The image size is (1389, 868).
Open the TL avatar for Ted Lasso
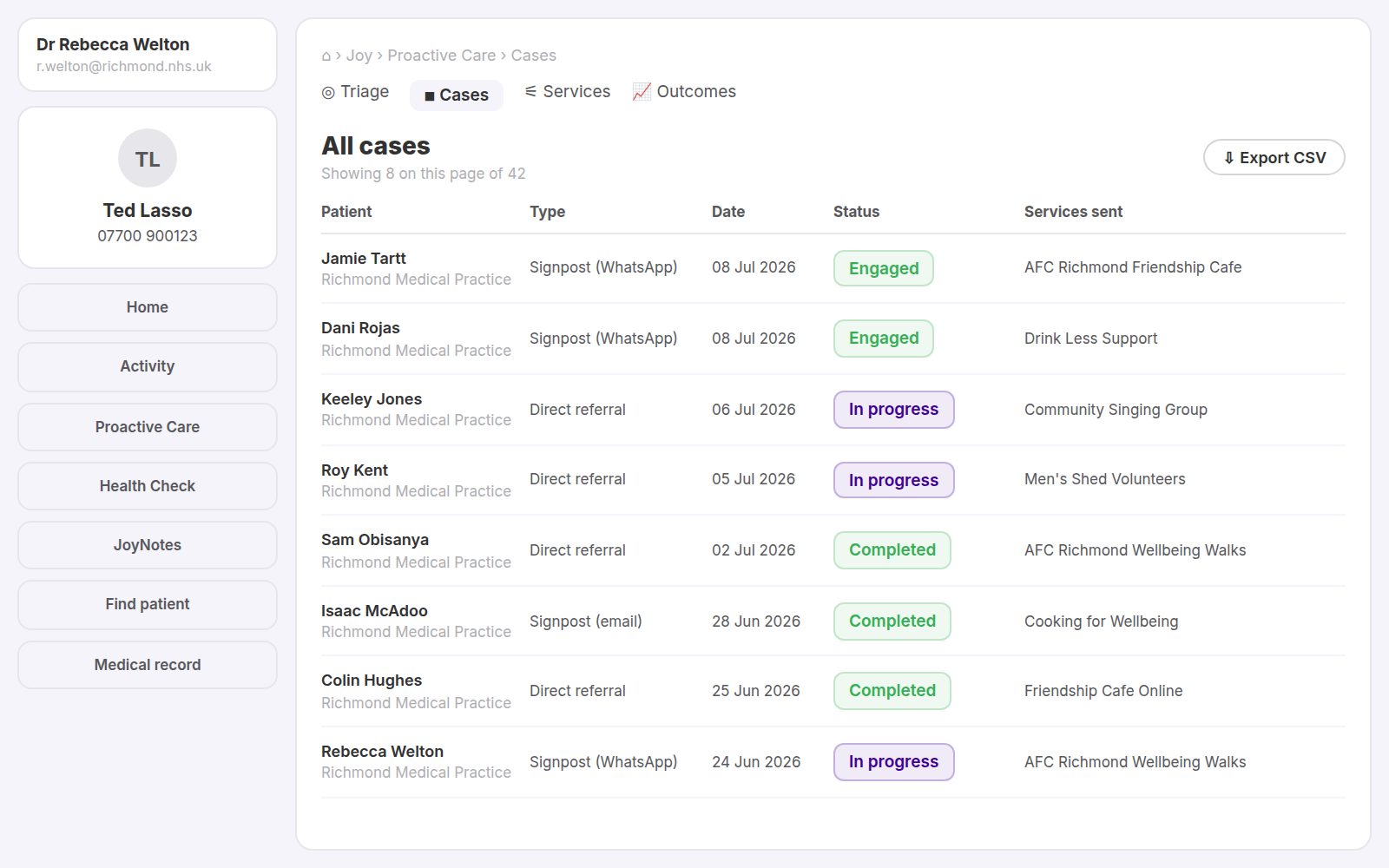click(x=148, y=158)
